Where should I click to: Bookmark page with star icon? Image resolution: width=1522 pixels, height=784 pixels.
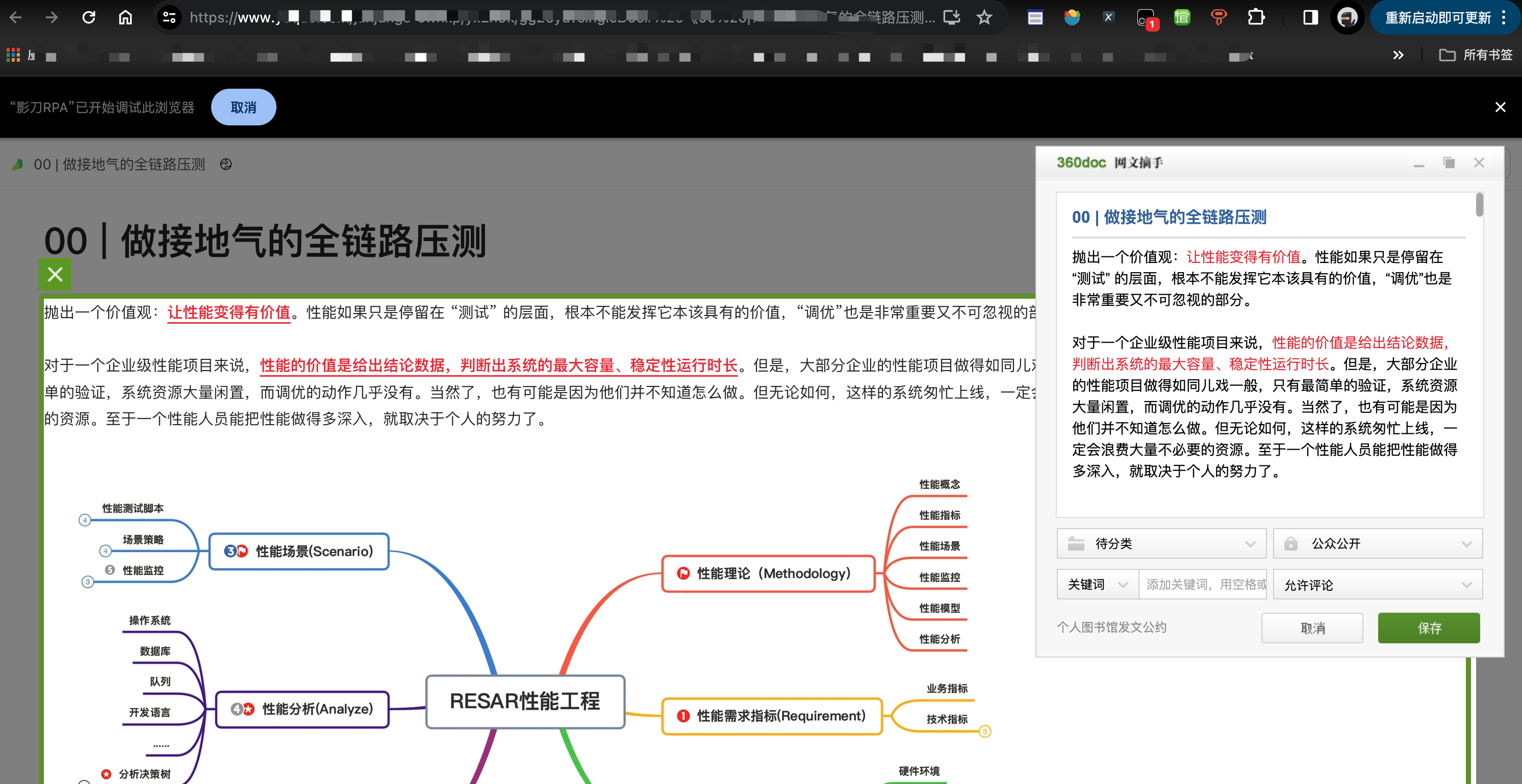coord(984,18)
